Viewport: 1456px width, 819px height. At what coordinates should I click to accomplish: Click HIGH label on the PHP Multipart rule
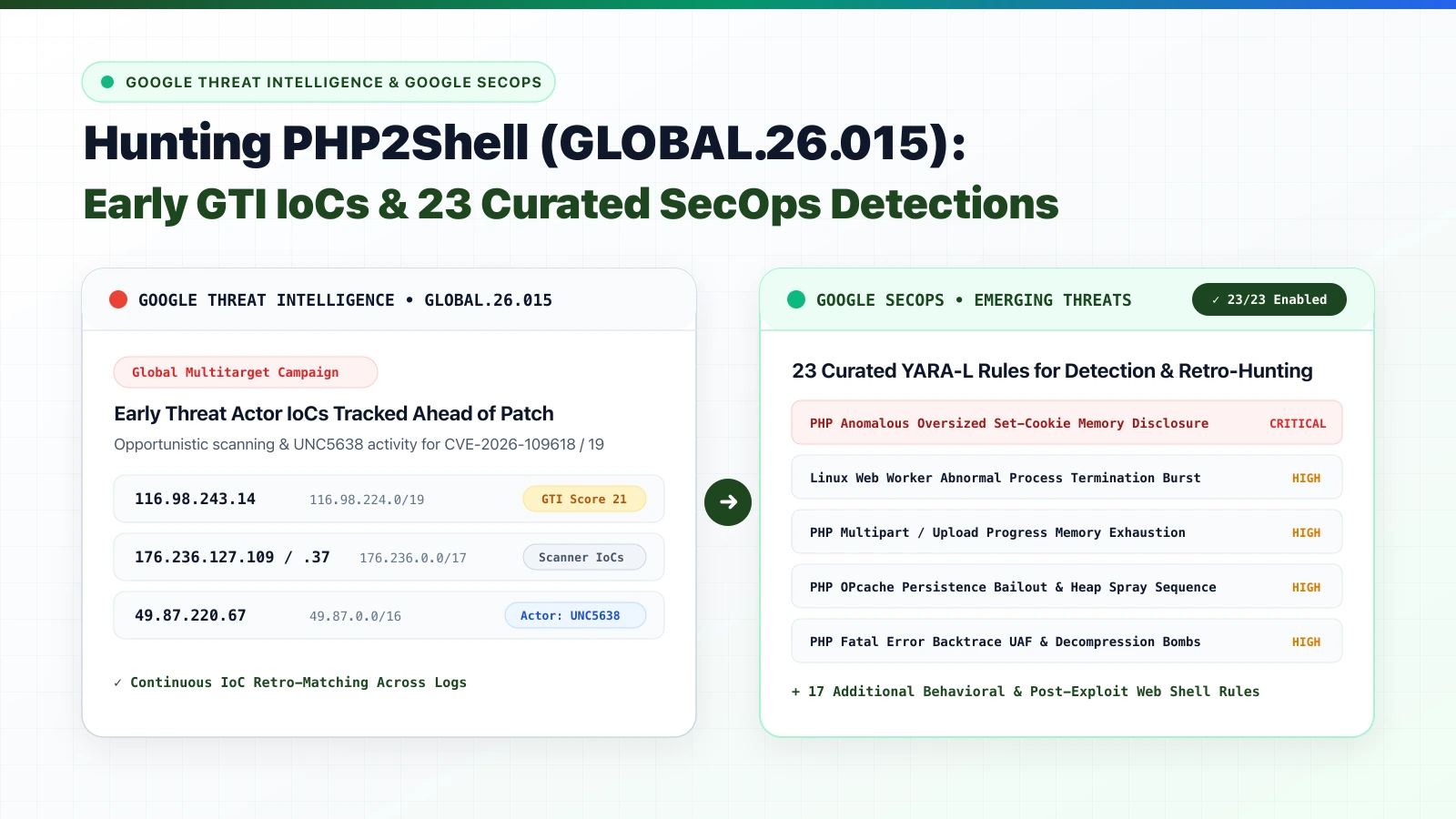1306,532
